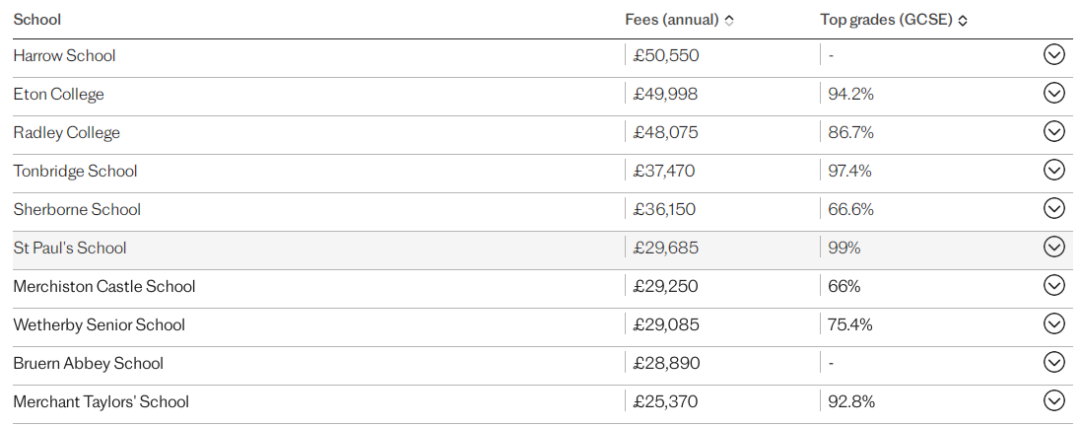Click the Top grades (GCSE) column header
Image resolution: width=1080 pixels, height=427 pixels.
click(886, 20)
